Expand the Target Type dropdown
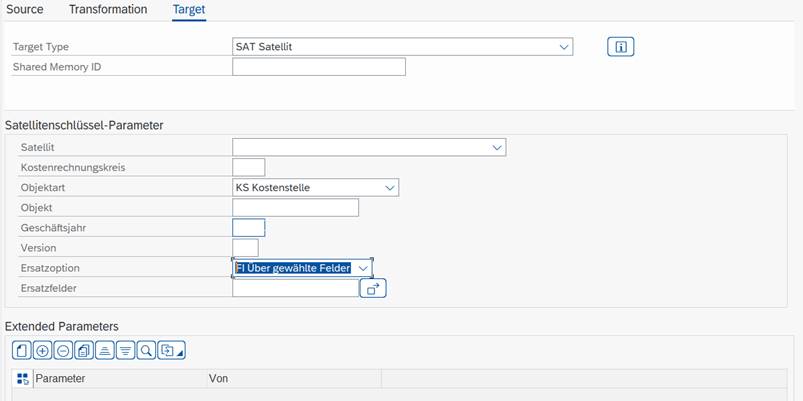 [x=564, y=47]
